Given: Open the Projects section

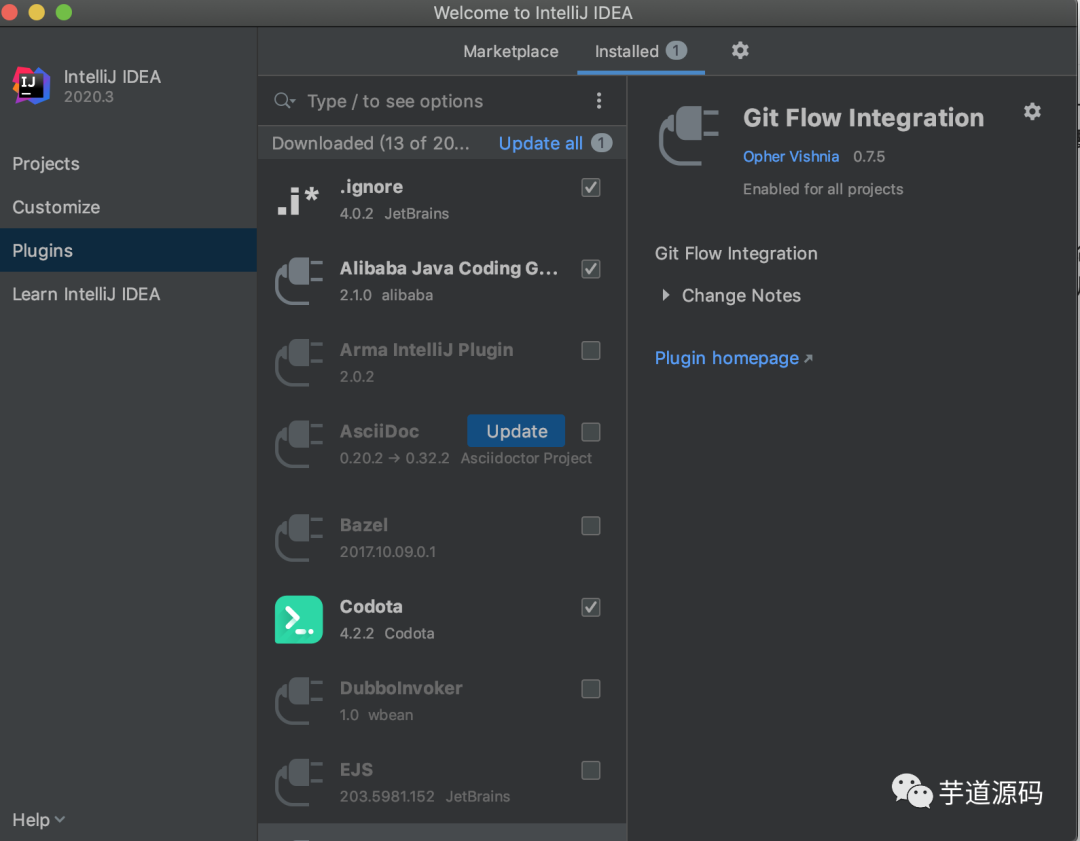Looking at the screenshot, I should click(x=46, y=164).
